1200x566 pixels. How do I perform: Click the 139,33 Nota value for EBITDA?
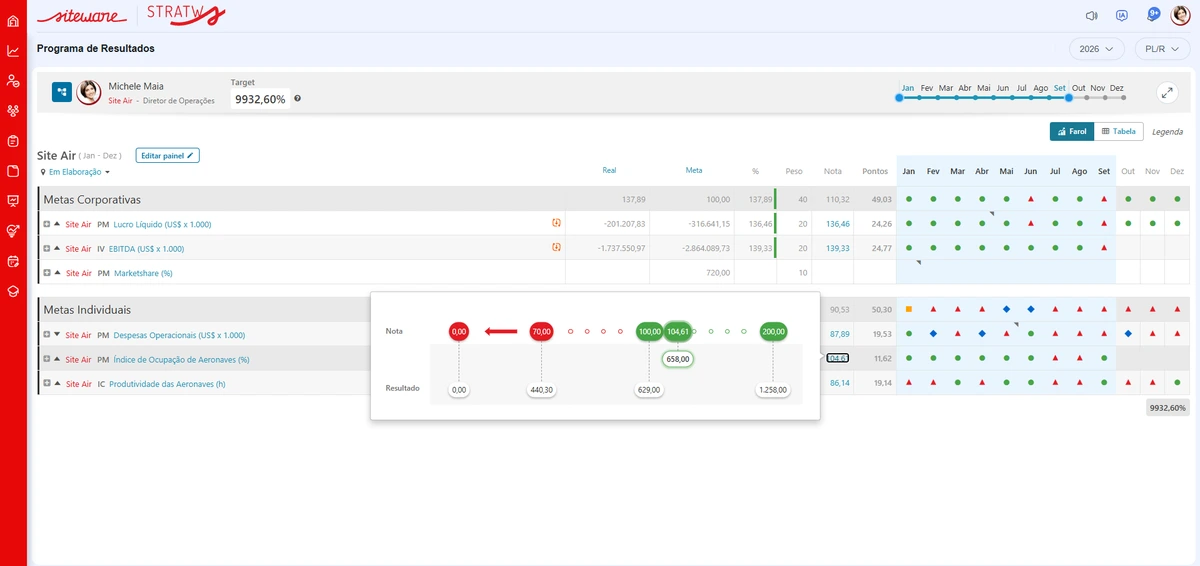click(838, 248)
